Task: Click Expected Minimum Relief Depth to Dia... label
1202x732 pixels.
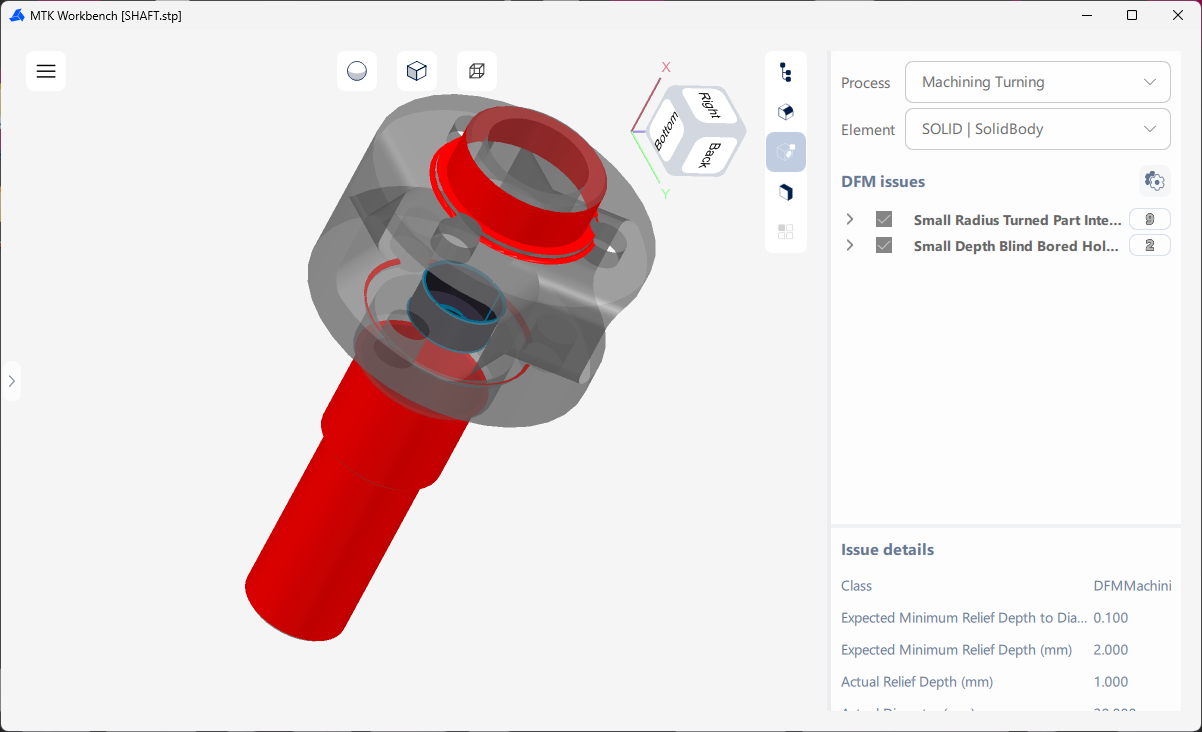Action: click(x=964, y=618)
